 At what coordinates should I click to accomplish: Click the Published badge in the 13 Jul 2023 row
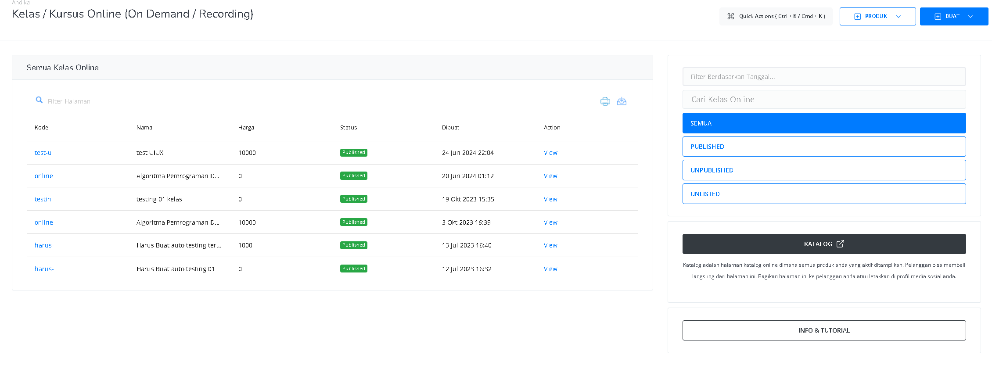[354, 245]
